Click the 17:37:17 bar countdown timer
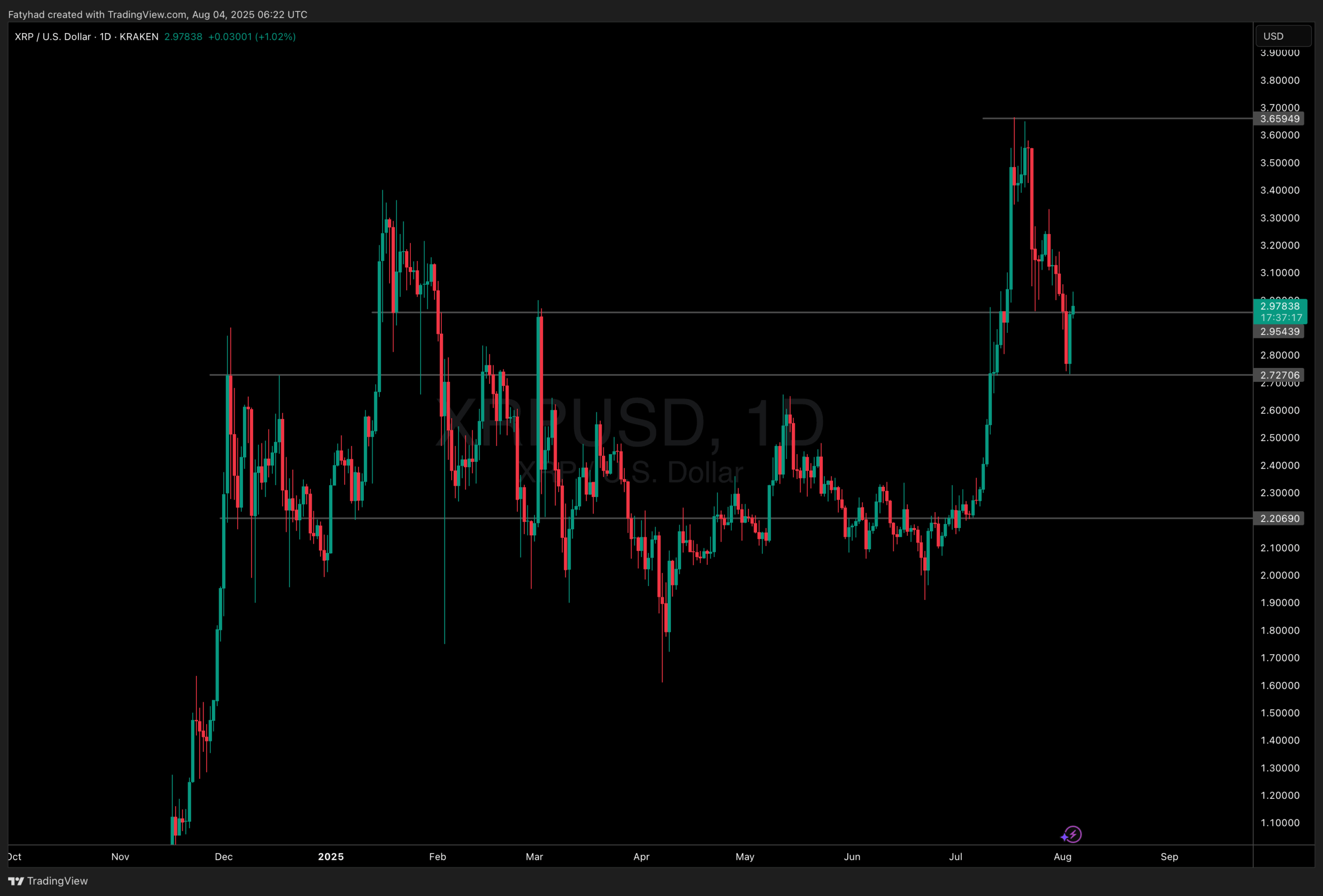The height and width of the screenshot is (896, 1323). [x=1281, y=318]
